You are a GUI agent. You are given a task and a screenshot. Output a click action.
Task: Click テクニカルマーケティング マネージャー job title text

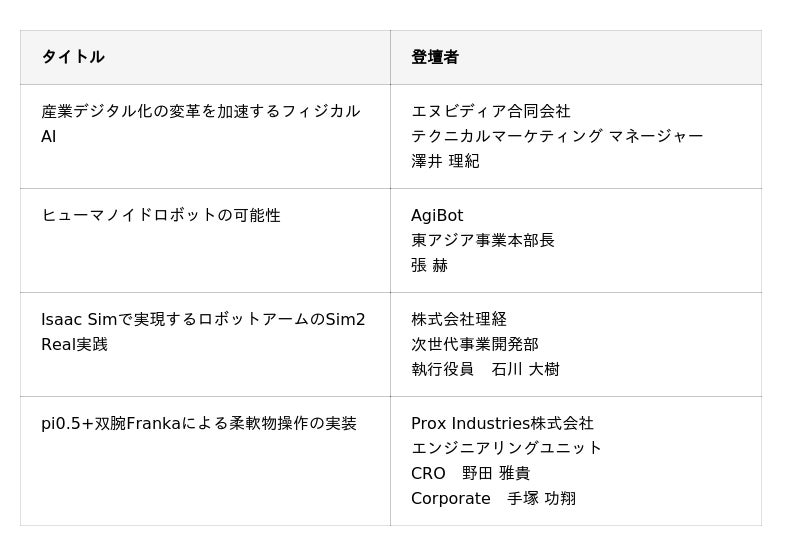557,136
